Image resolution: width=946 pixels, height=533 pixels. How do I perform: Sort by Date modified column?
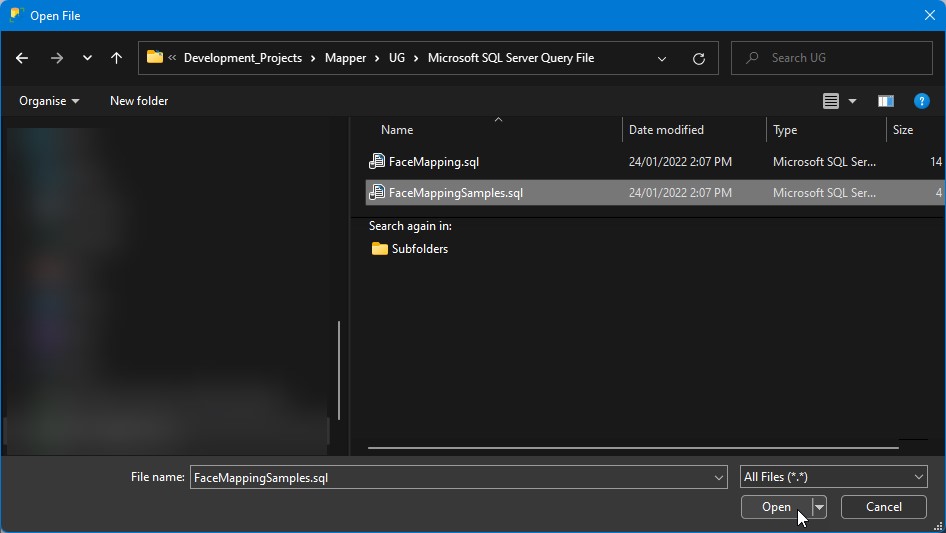[x=666, y=130]
